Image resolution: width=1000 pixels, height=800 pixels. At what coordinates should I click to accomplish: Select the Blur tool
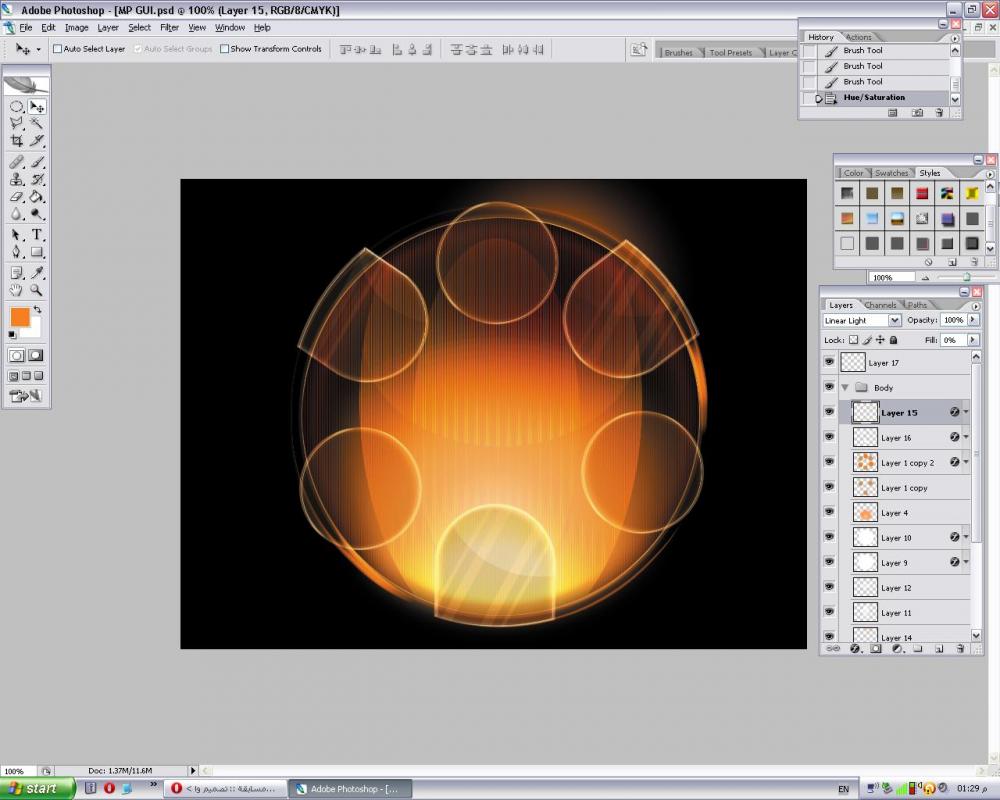tap(17, 214)
